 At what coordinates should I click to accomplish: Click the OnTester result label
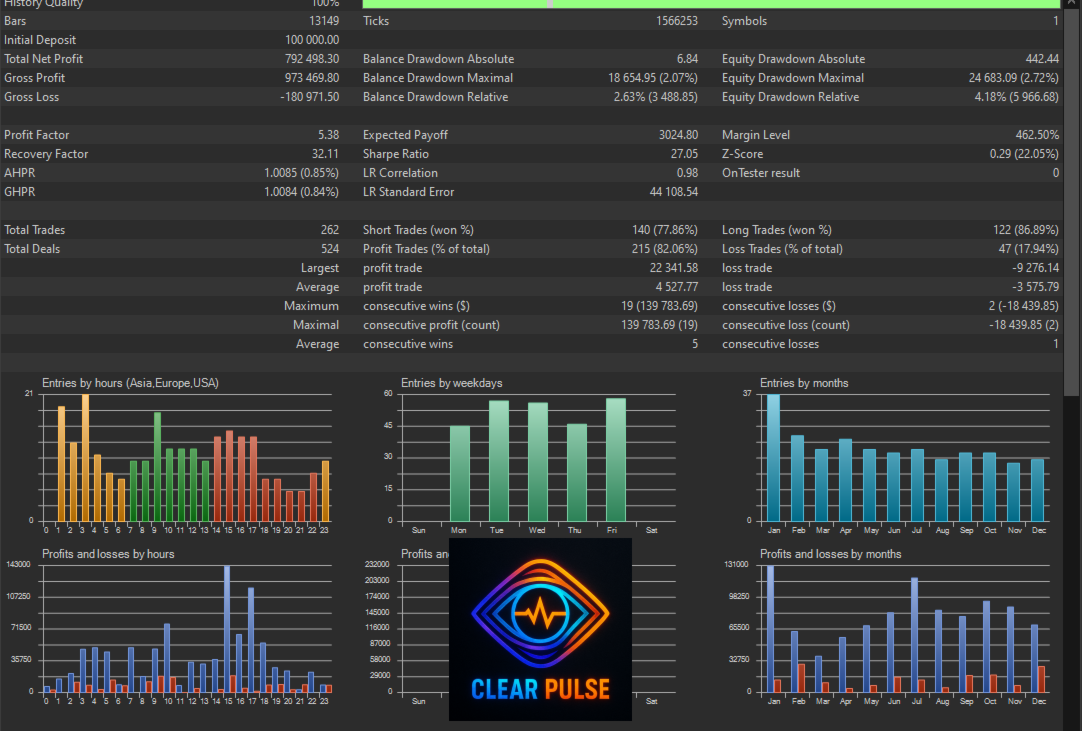pos(761,173)
